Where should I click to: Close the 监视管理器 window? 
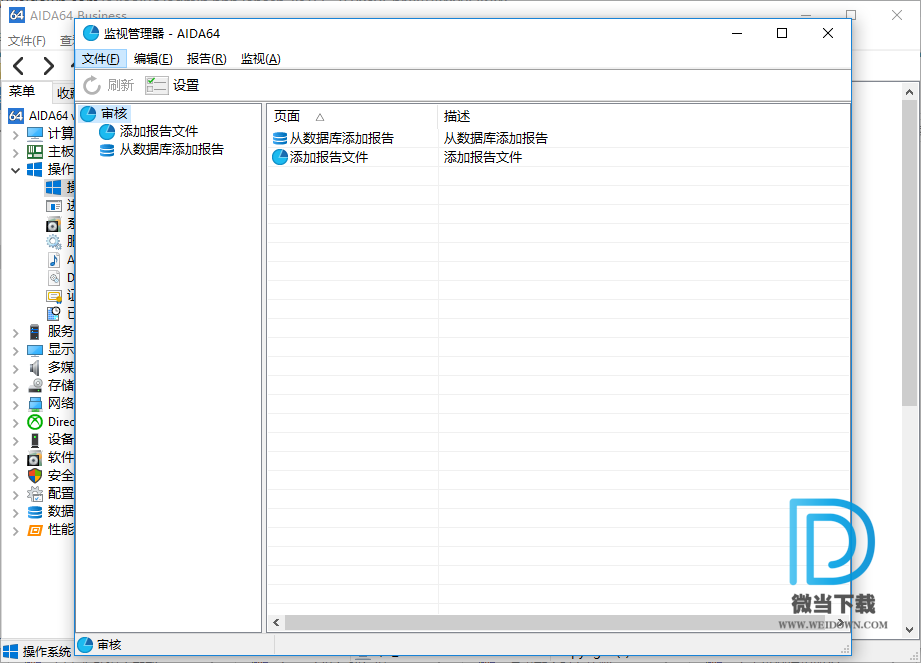click(x=828, y=33)
